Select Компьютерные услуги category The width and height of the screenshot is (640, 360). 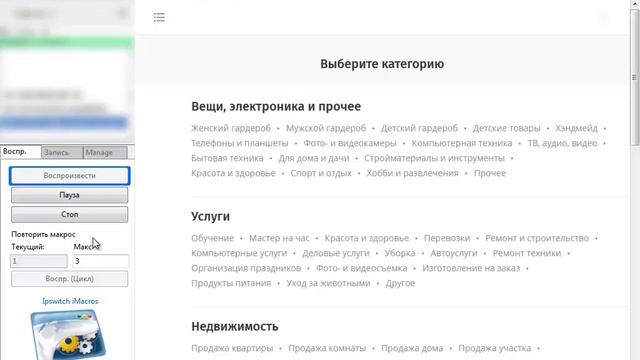pyautogui.click(x=239, y=253)
